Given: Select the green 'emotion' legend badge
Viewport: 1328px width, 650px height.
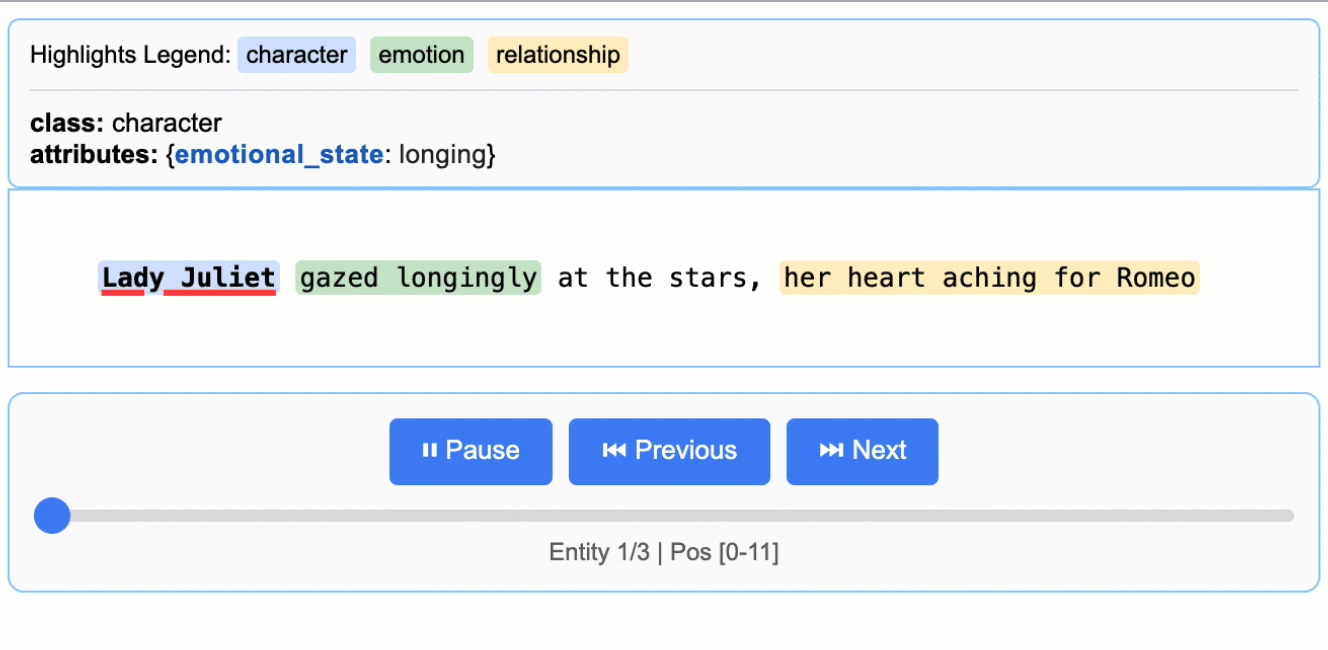Looking at the screenshot, I should coord(421,55).
